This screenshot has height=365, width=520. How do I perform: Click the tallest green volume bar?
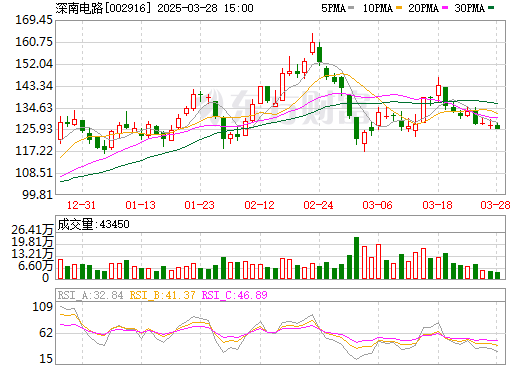coord(356,258)
